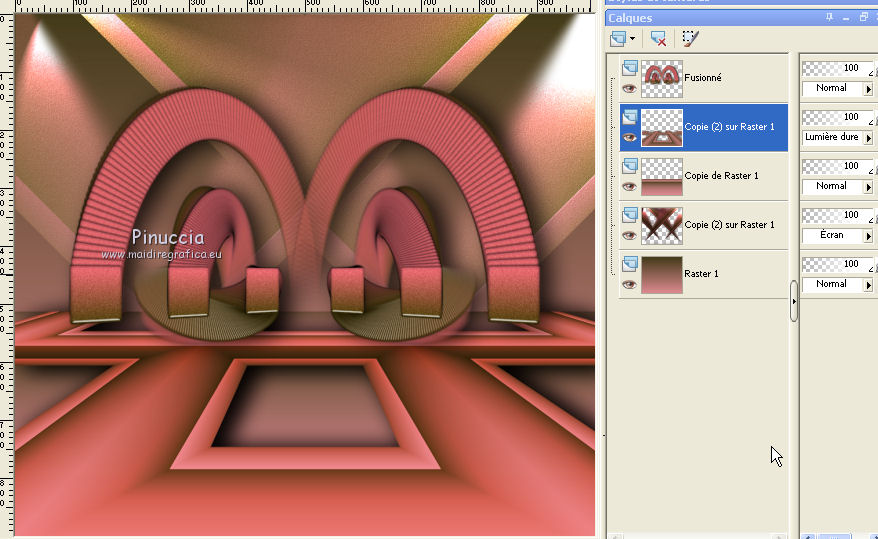Image resolution: width=878 pixels, height=539 pixels.
Task: Click the opacity slider of Raster 1 layer
Action: point(838,265)
